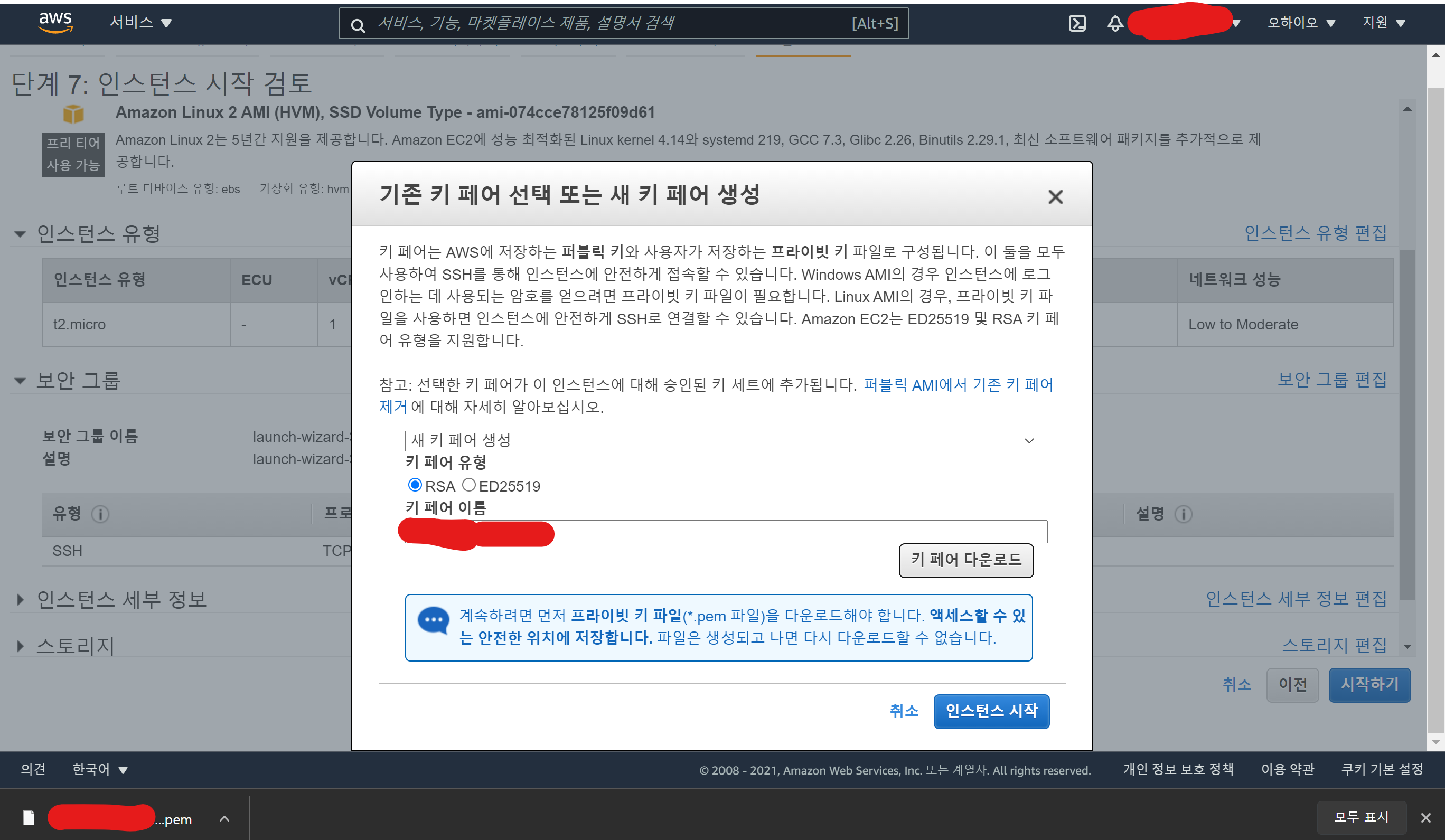This screenshot has height=840, width=1445.
Task: Open 새 키 페어 생성 dropdown
Action: (722, 440)
